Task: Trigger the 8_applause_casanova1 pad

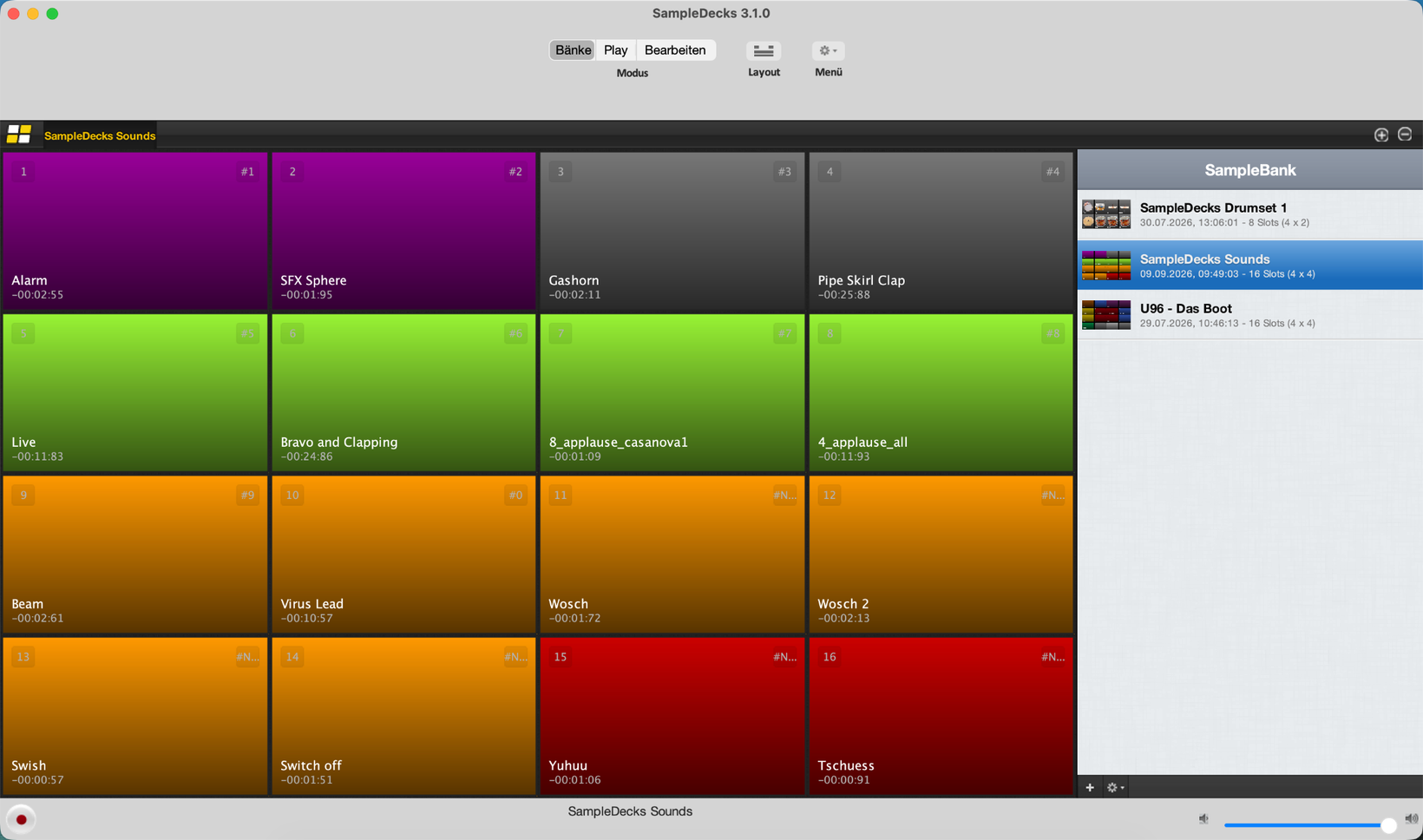Action: [672, 393]
